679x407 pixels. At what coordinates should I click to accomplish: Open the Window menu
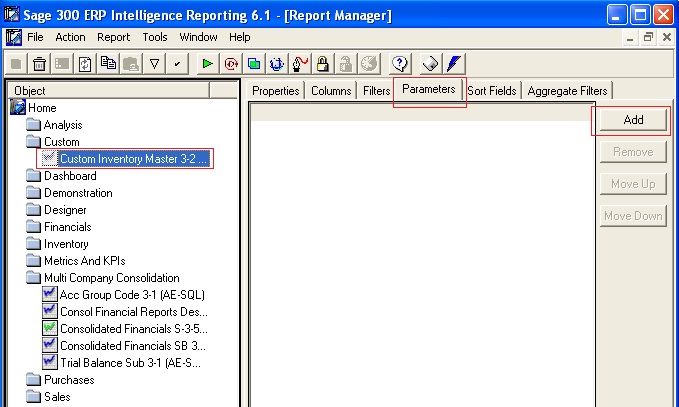coord(198,37)
